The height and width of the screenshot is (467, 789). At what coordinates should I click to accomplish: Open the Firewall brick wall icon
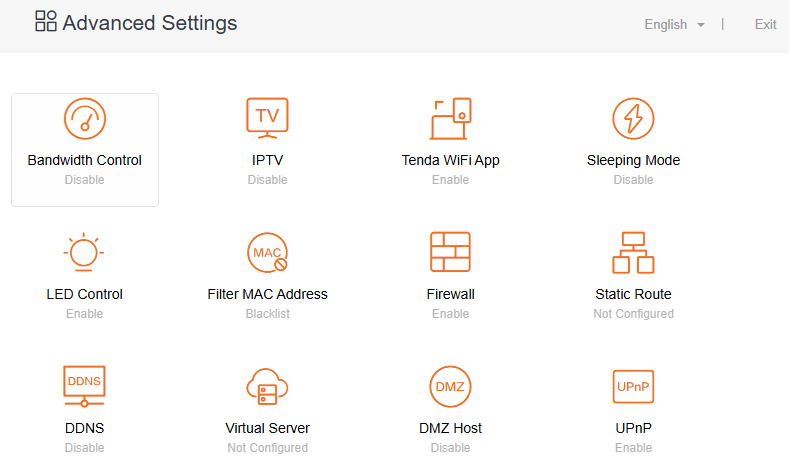(450, 253)
